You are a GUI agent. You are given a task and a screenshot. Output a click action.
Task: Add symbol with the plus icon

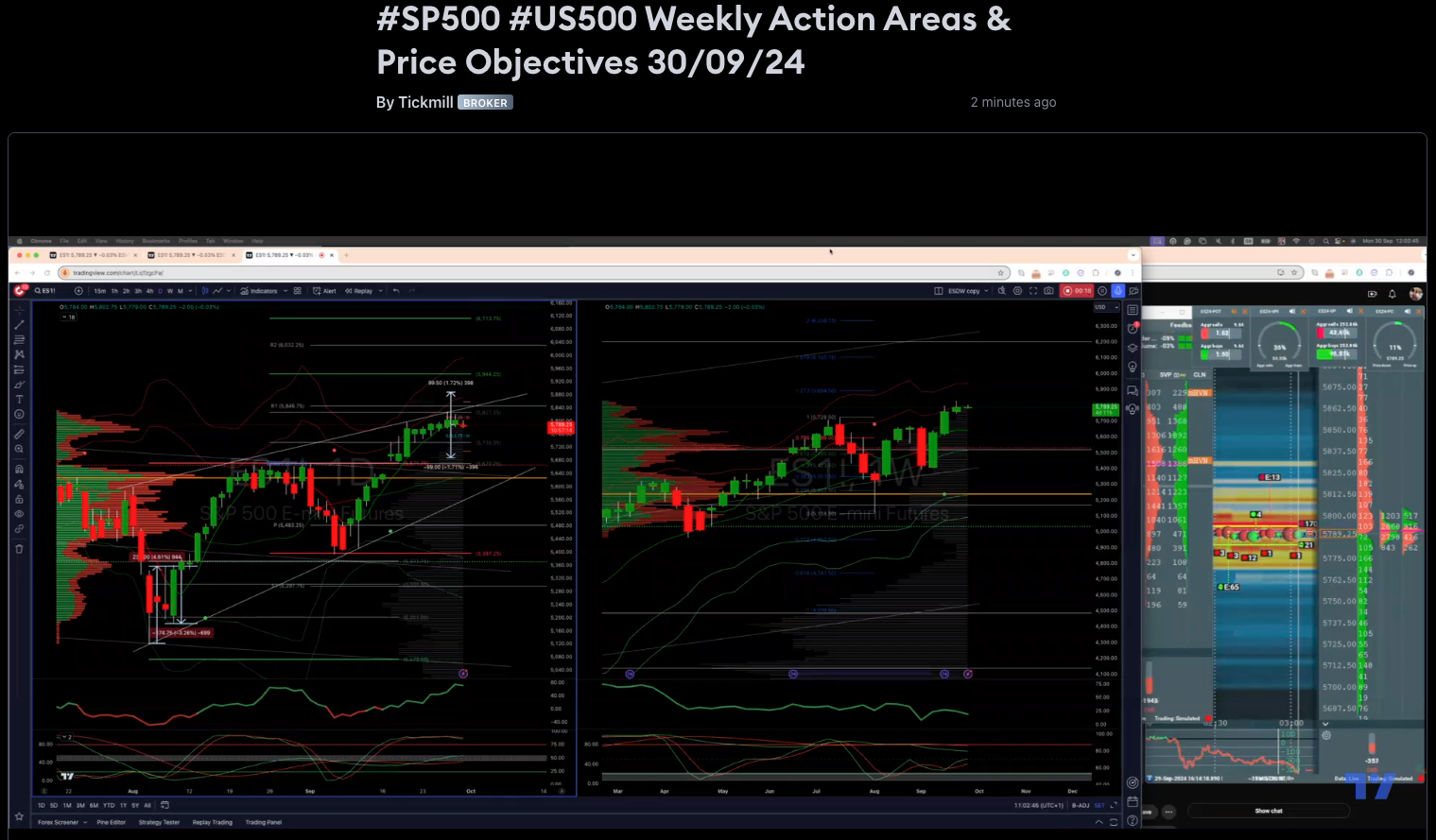[x=78, y=291]
